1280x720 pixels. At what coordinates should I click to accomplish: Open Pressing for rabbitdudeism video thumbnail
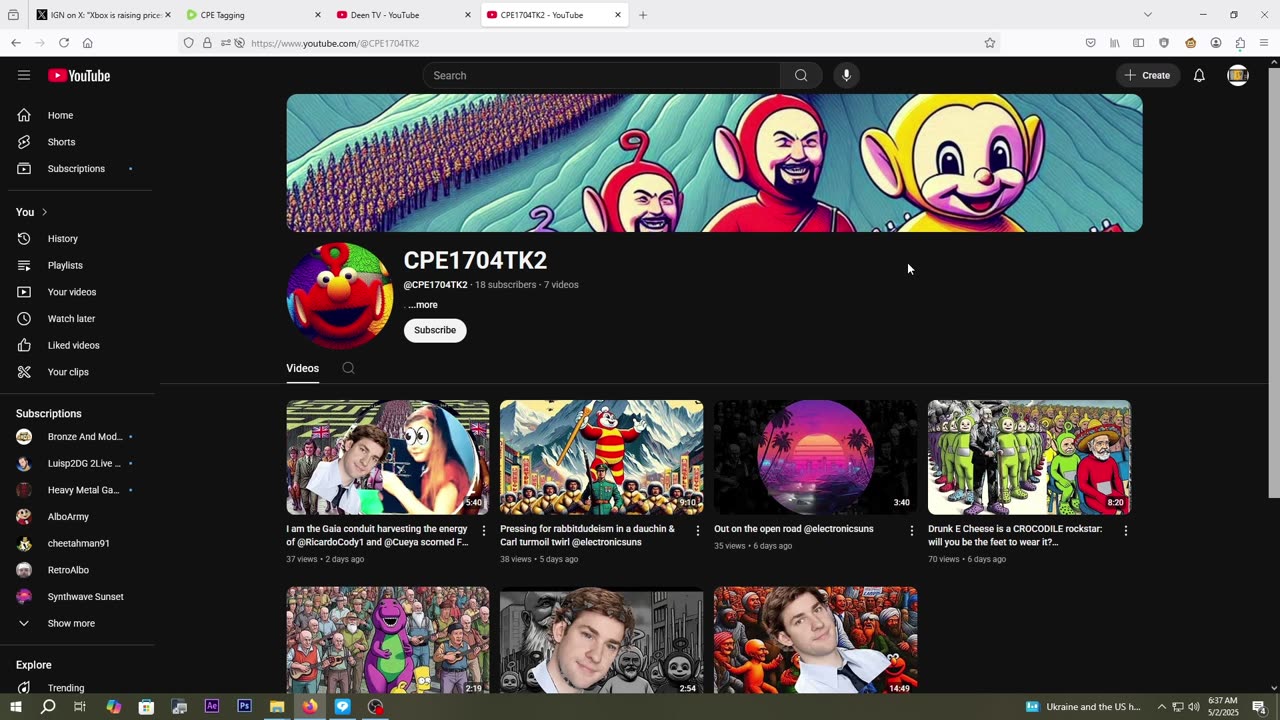coord(601,457)
